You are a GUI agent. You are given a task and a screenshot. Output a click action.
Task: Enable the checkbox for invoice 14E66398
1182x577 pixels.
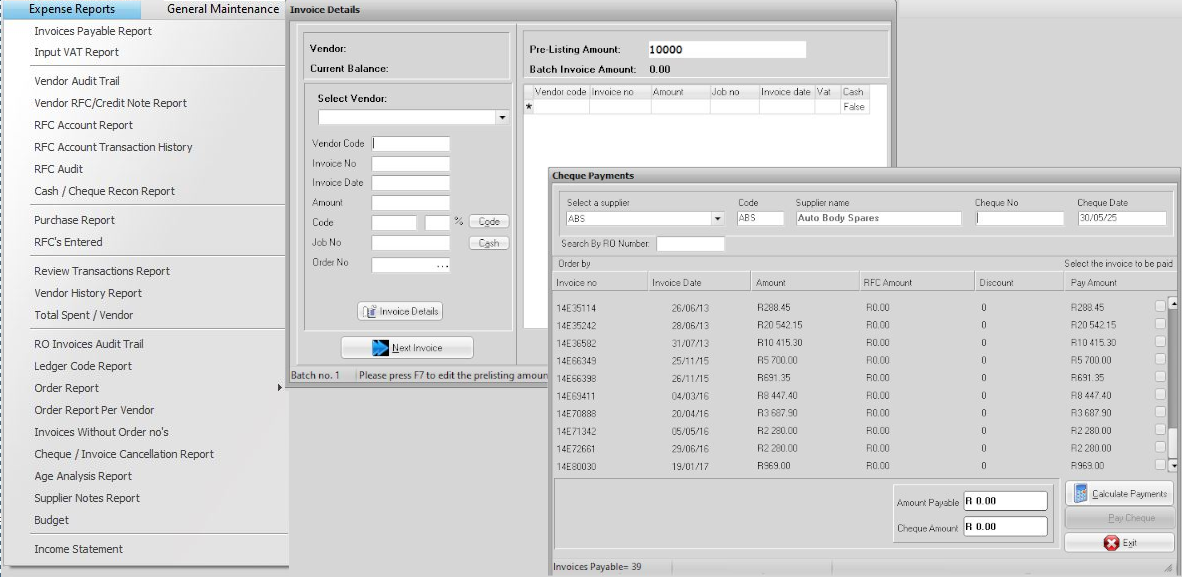pos(1160,376)
